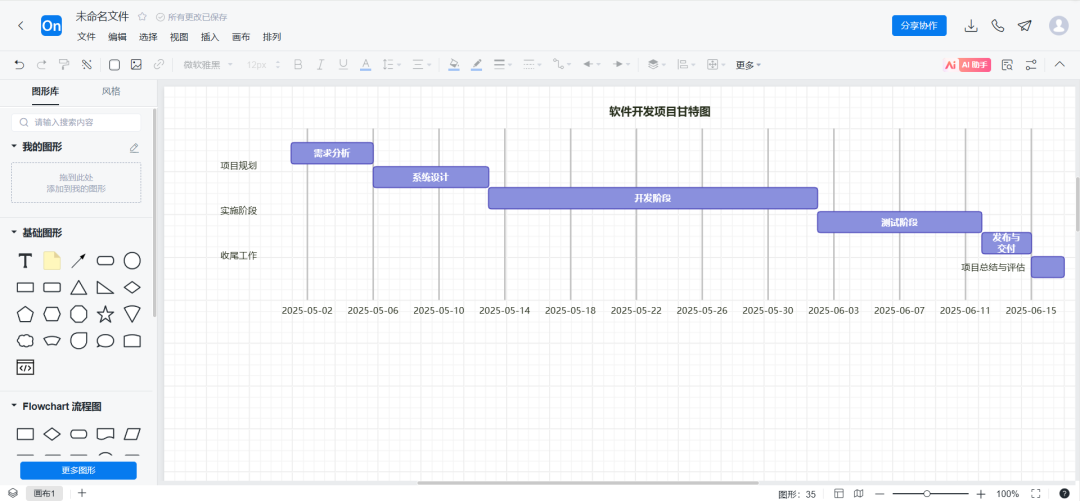Screen dimensions: 1080x501
Task: Toggle fullscreen mode icon
Action: point(1035,493)
